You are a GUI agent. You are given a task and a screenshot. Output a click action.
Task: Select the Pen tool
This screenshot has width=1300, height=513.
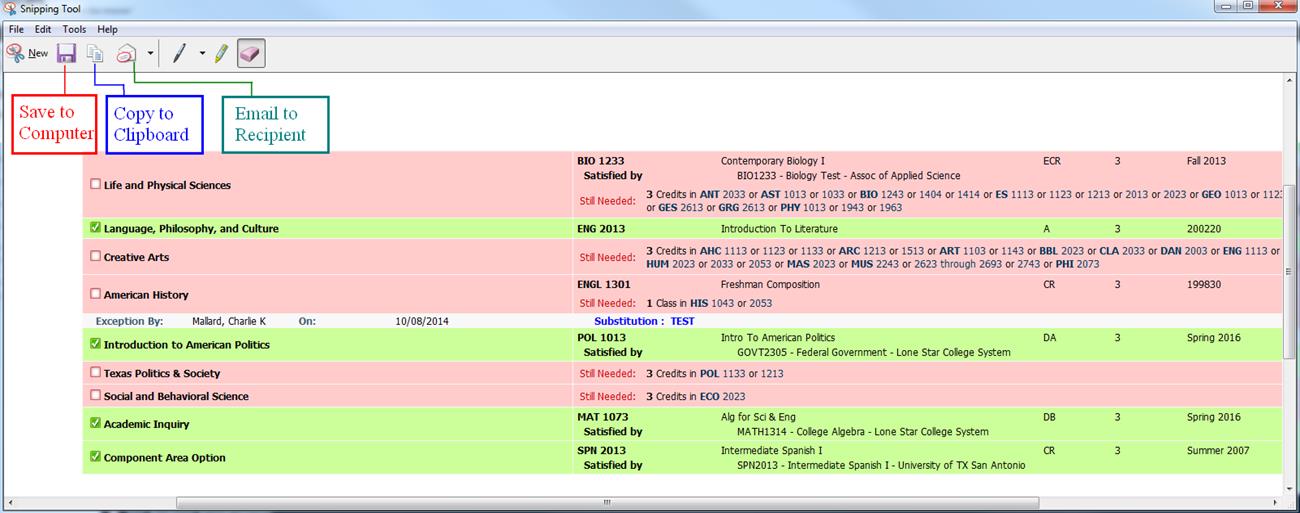pos(180,53)
